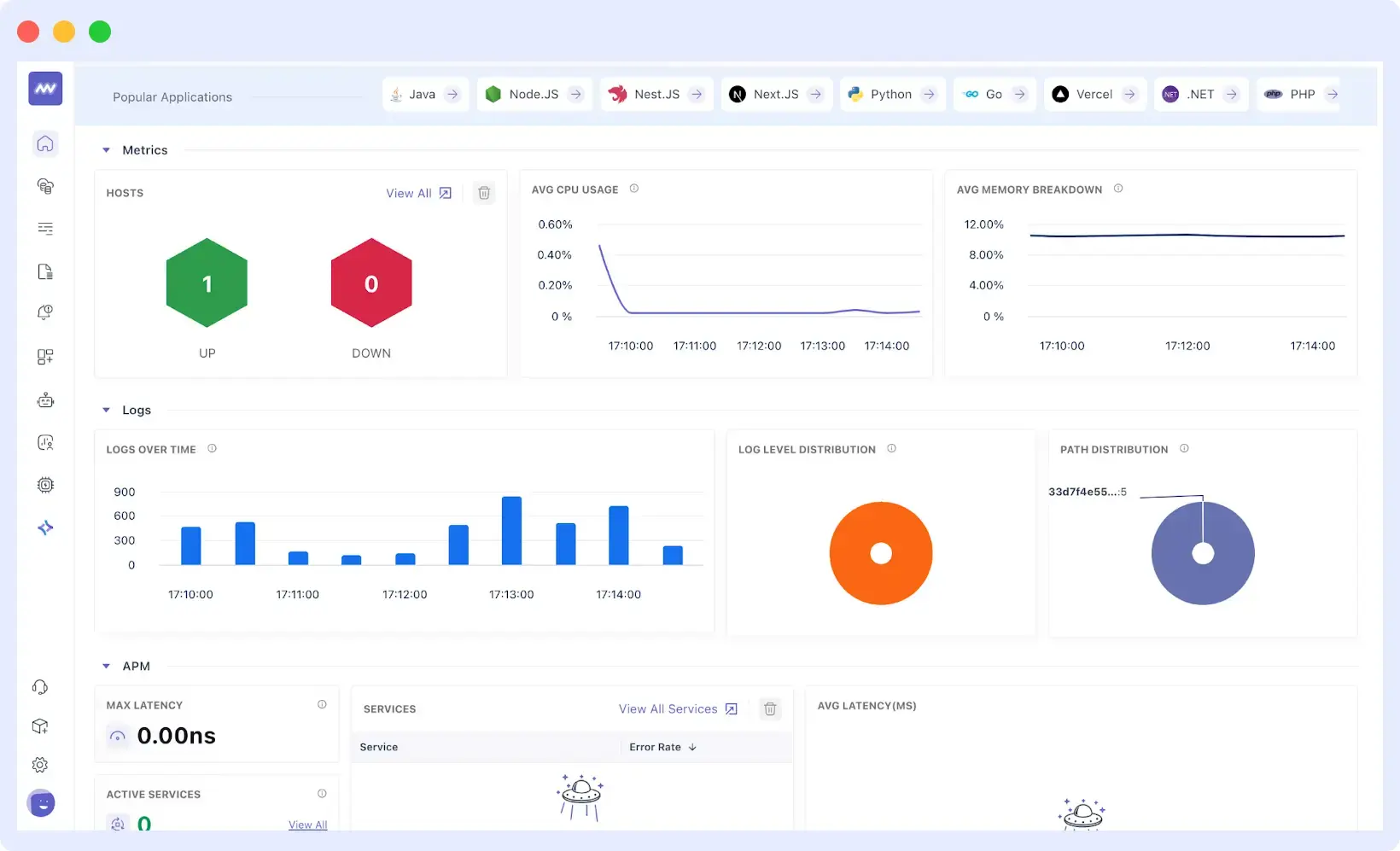Open the Home dashboard icon

tap(44, 143)
